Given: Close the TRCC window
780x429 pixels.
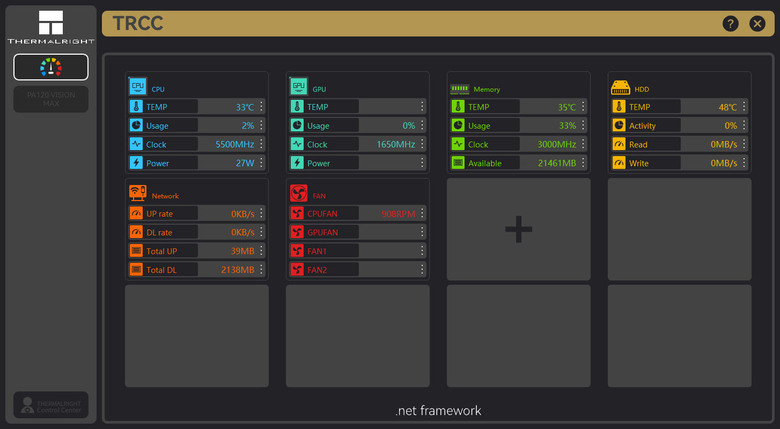Looking at the screenshot, I should tap(757, 23).
